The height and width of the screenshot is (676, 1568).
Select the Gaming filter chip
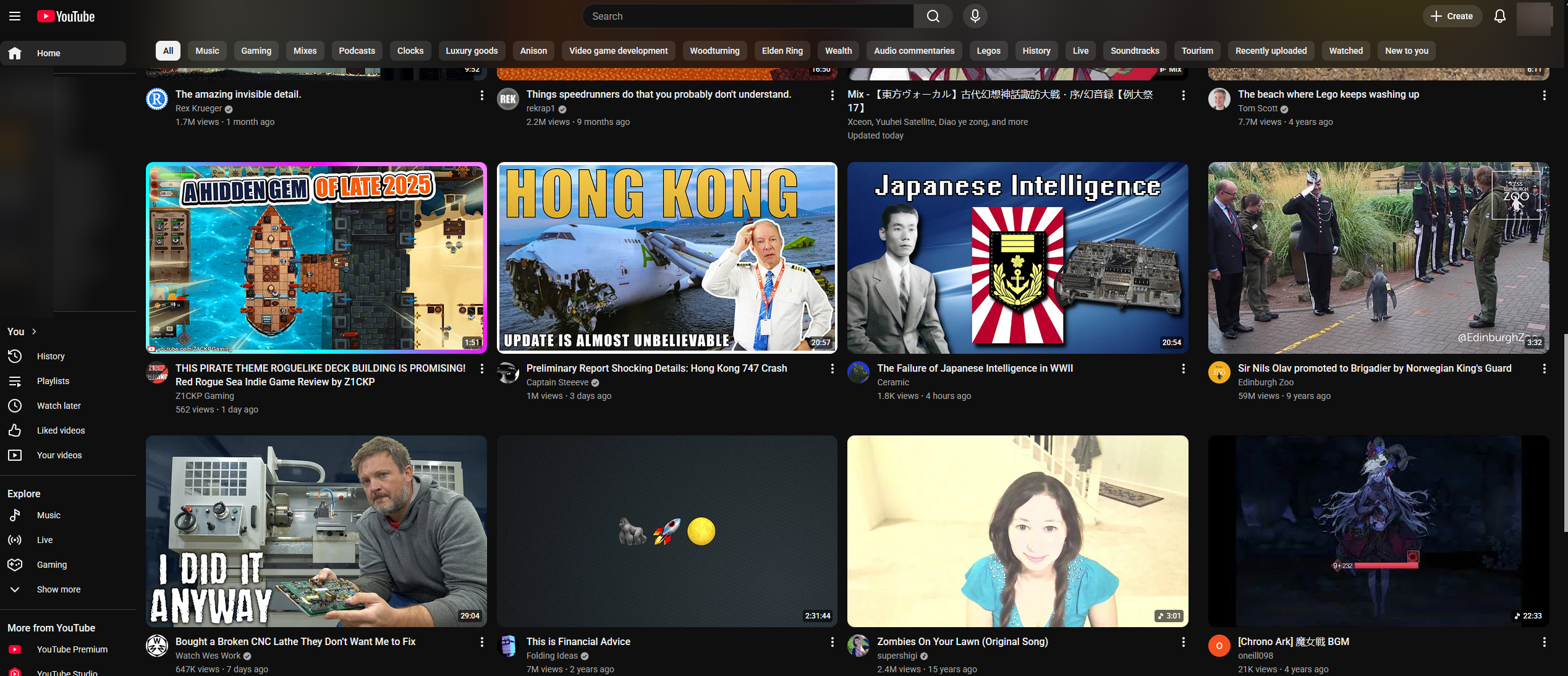pyautogui.click(x=256, y=51)
